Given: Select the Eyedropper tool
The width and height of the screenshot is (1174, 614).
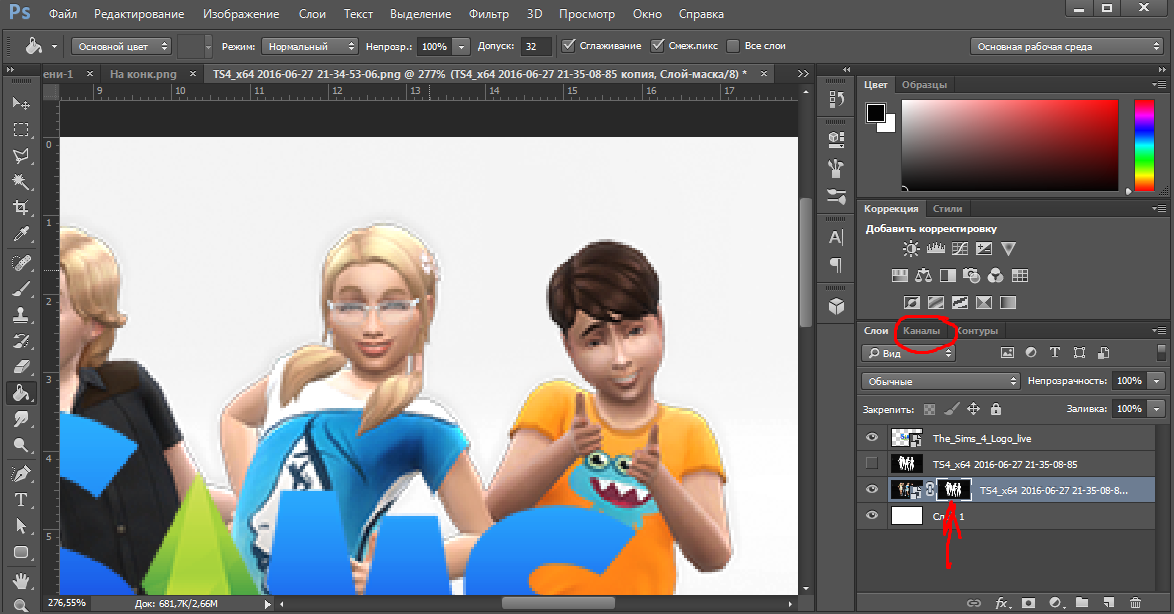Looking at the screenshot, I should [21, 234].
